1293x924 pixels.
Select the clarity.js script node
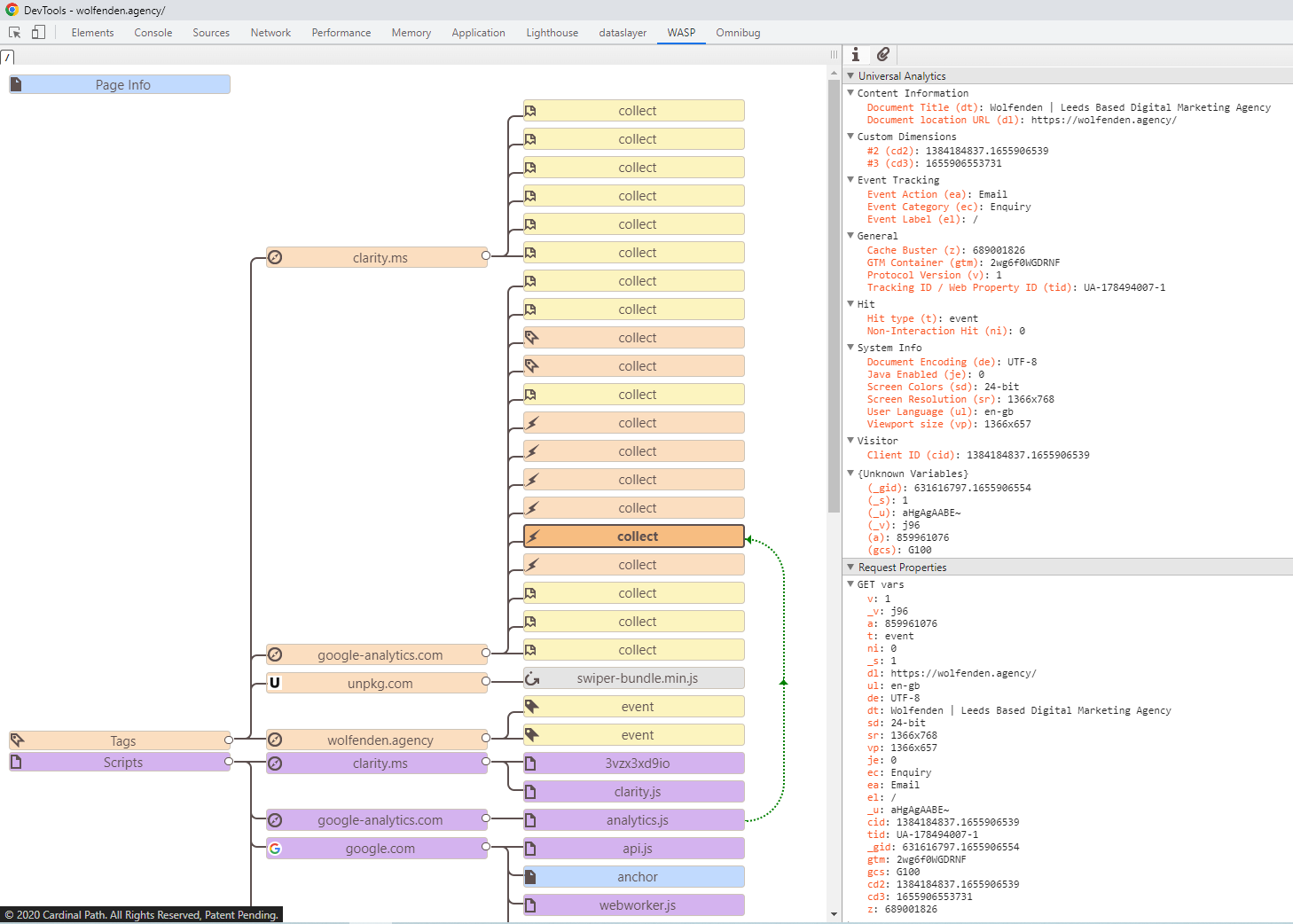(x=634, y=792)
